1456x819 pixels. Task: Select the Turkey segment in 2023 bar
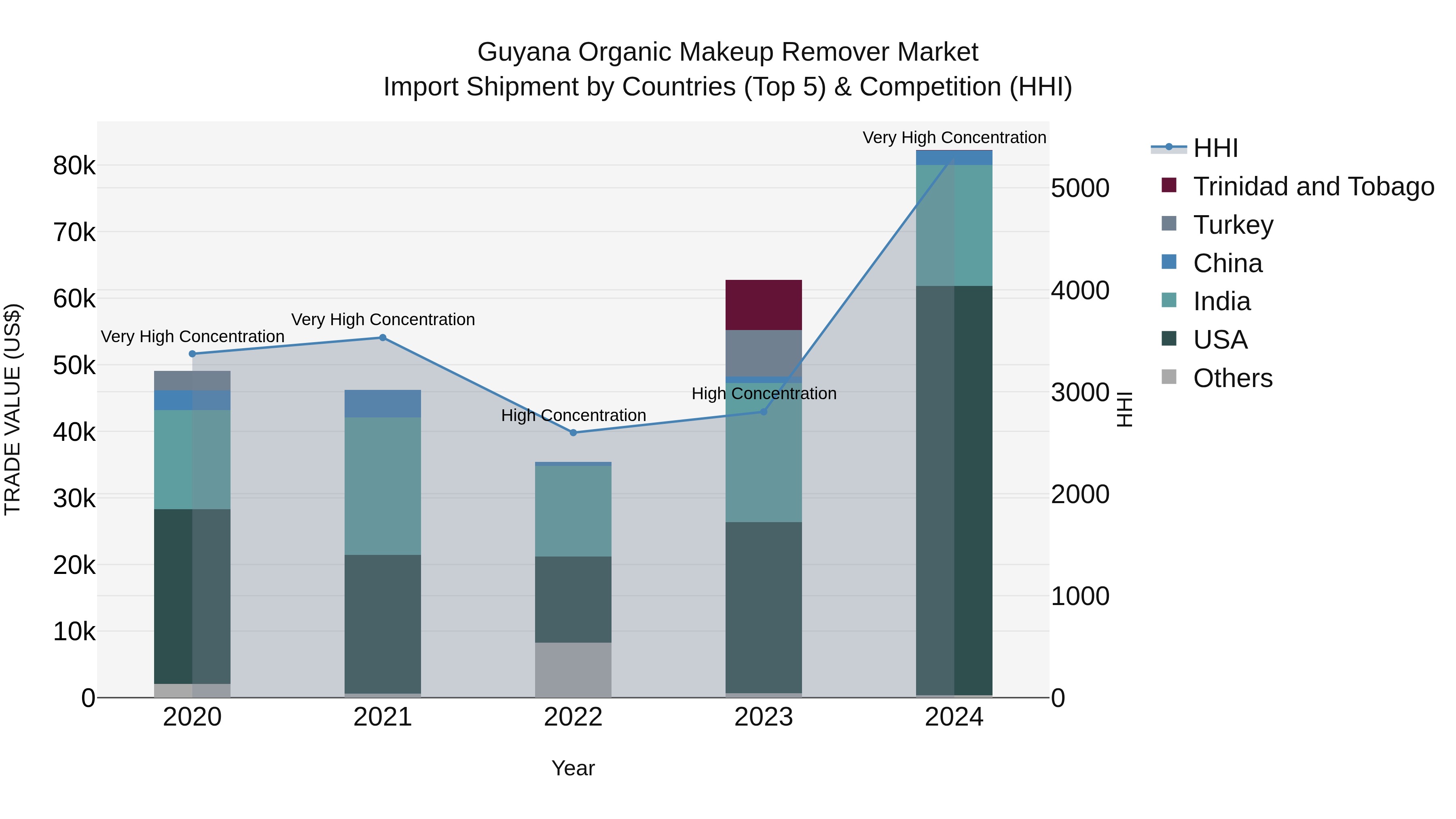coord(764,353)
